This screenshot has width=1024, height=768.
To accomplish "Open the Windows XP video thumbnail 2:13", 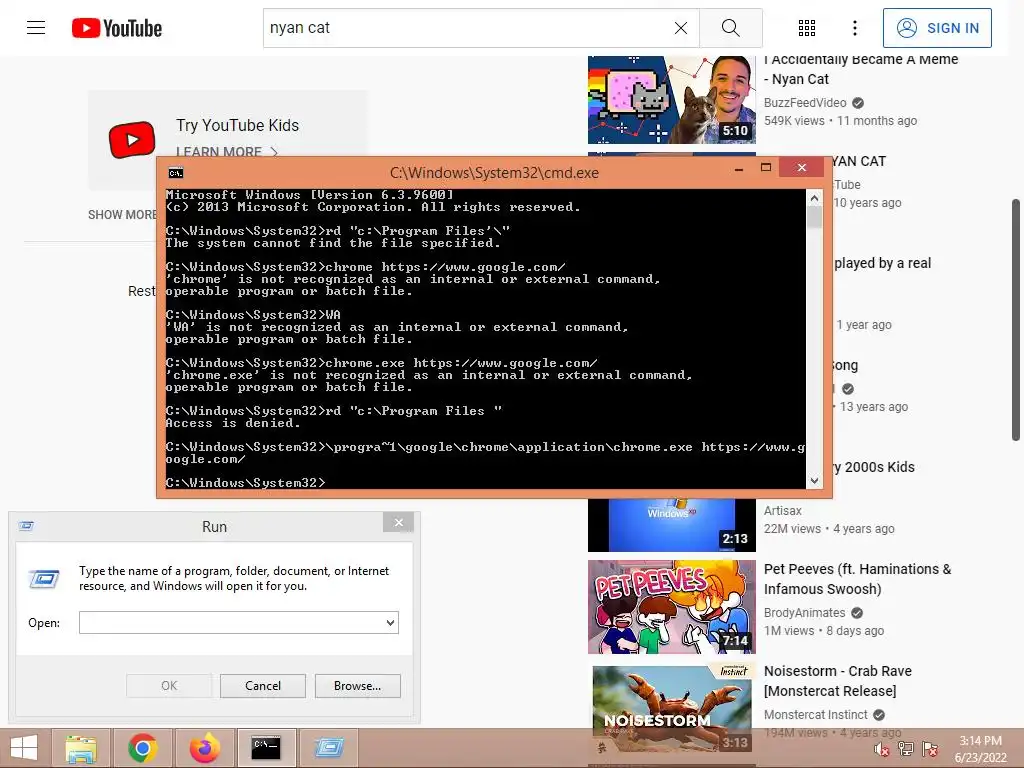I will point(671,525).
